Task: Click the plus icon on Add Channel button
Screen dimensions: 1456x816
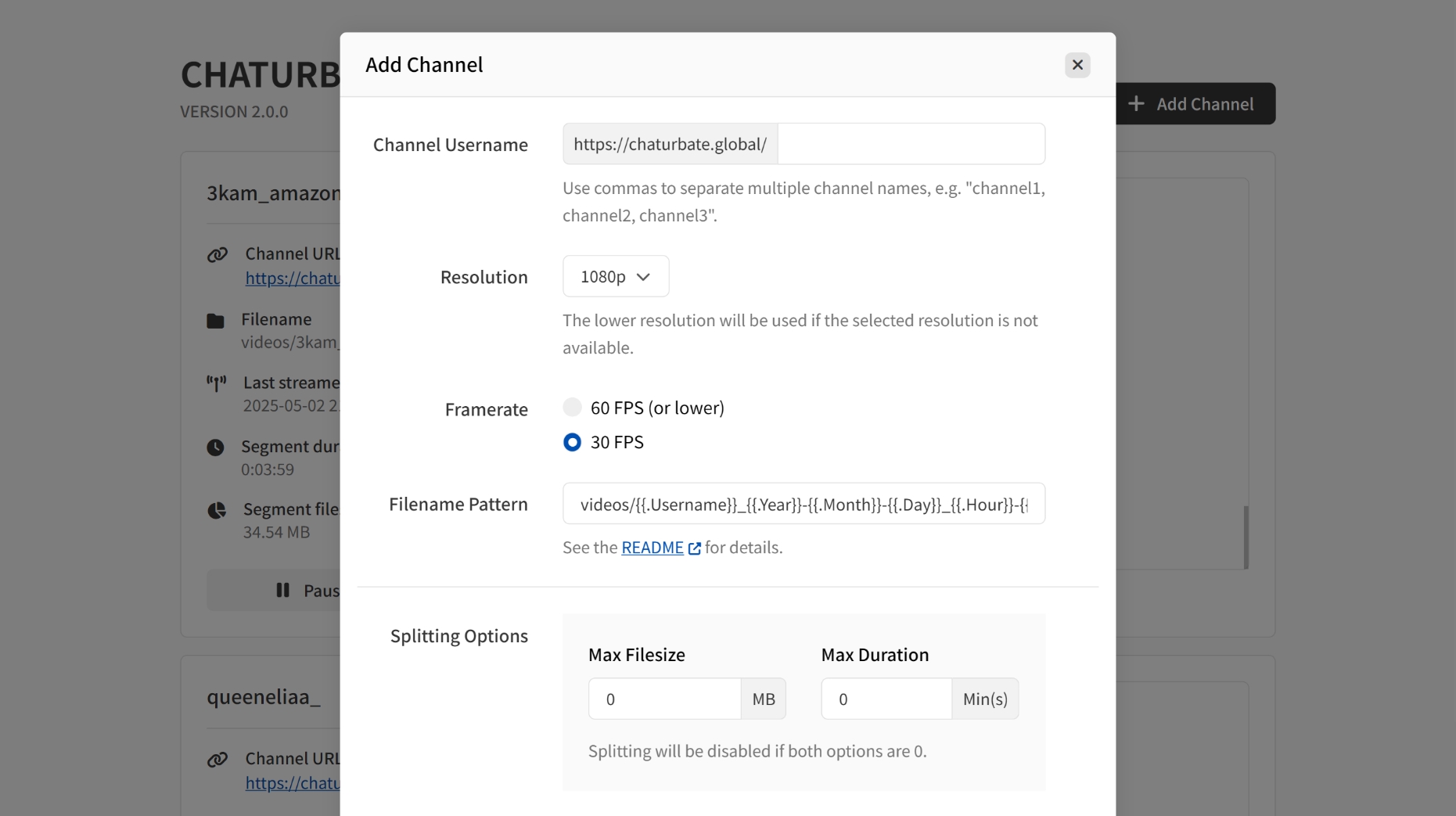Action: [x=1136, y=103]
